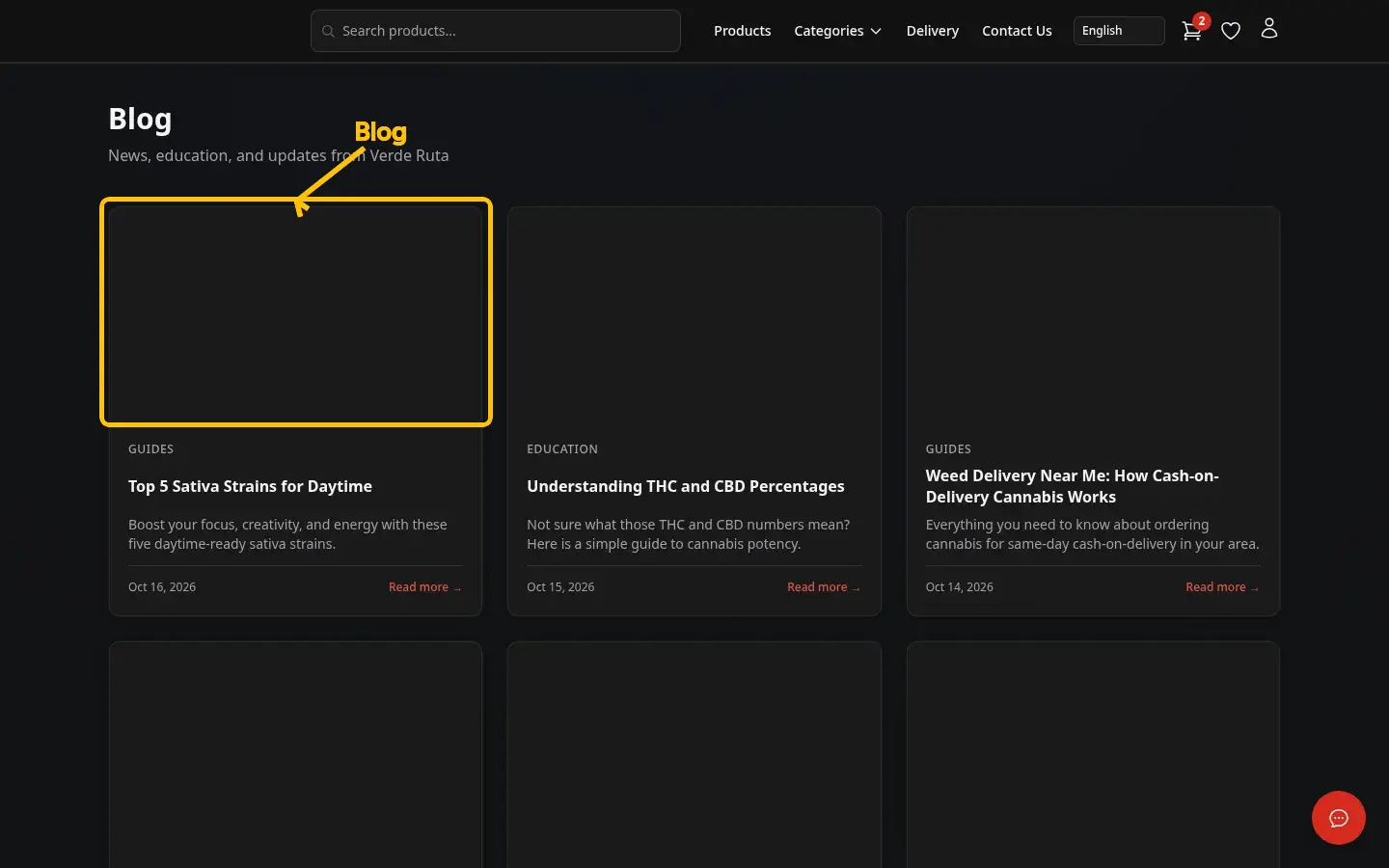Click the Oct 16, 2026 date
The width and height of the screenshot is (1389, 868).
pos(162,587)
